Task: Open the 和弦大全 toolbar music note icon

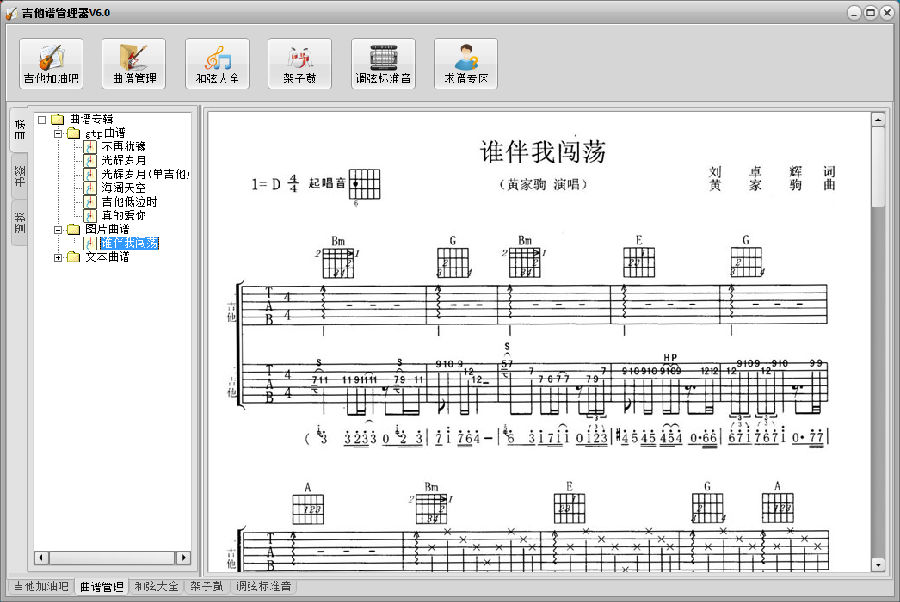Action: [217, 64]
